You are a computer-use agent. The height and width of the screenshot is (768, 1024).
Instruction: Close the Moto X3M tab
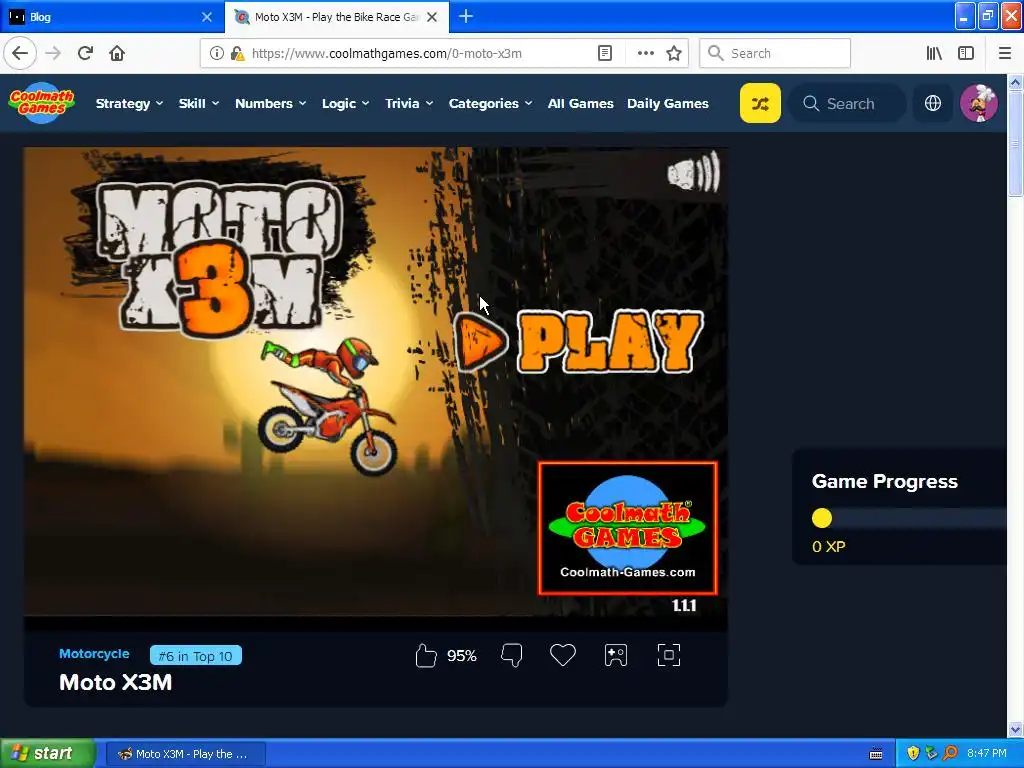click(432, 17)
